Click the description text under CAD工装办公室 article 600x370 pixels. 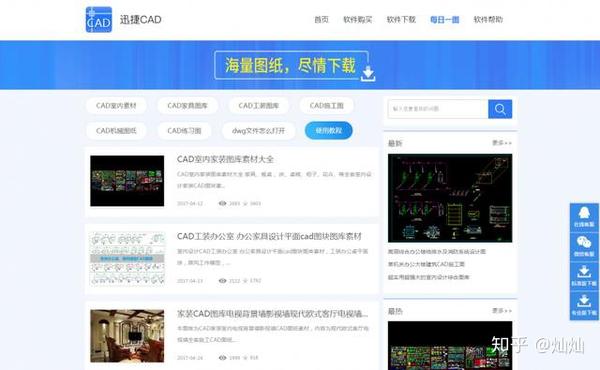point(272,257)
